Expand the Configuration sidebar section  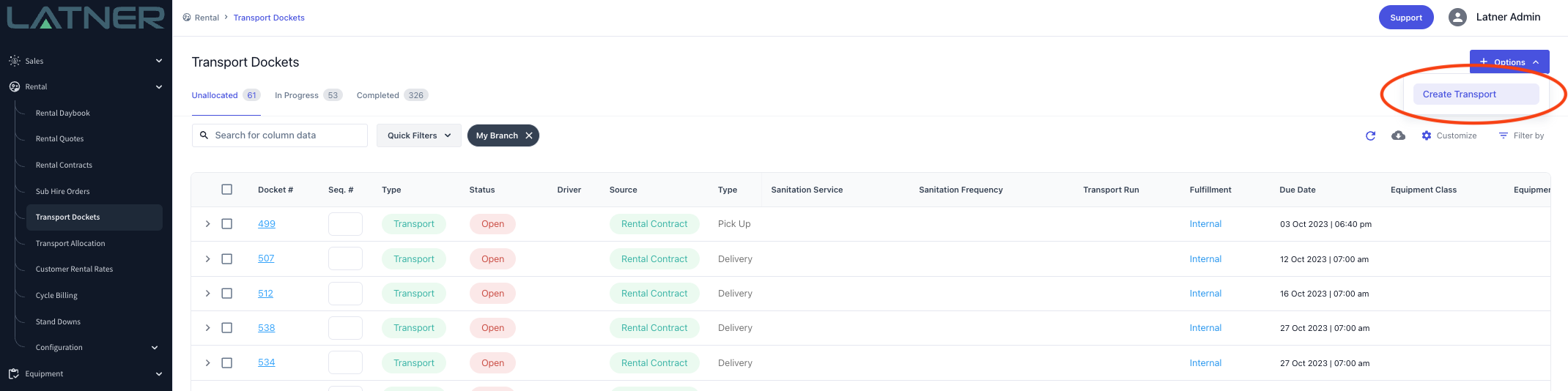tap(154, 348)
